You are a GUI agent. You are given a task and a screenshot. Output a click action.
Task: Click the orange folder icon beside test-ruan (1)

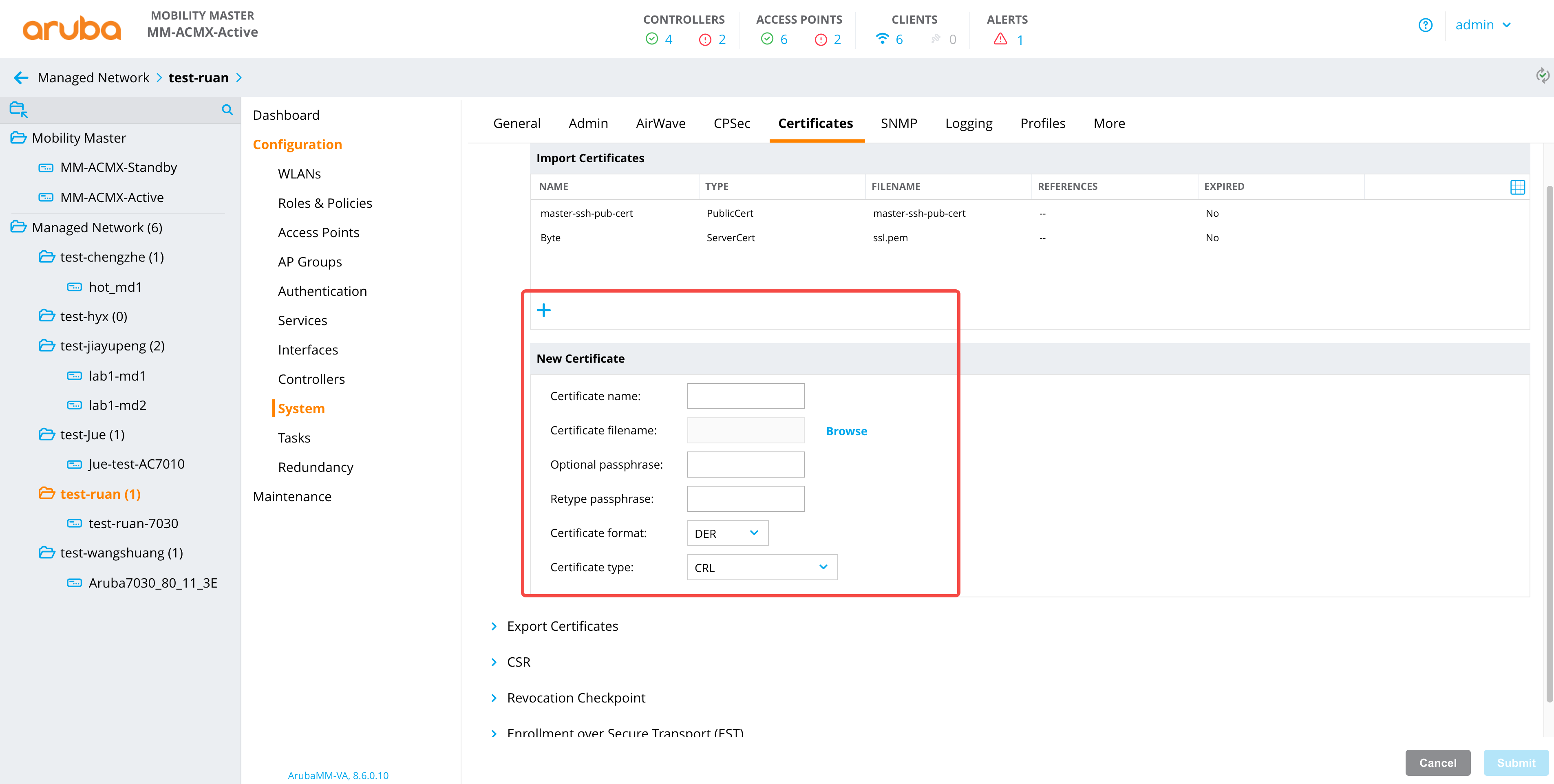tap(47, 494)
